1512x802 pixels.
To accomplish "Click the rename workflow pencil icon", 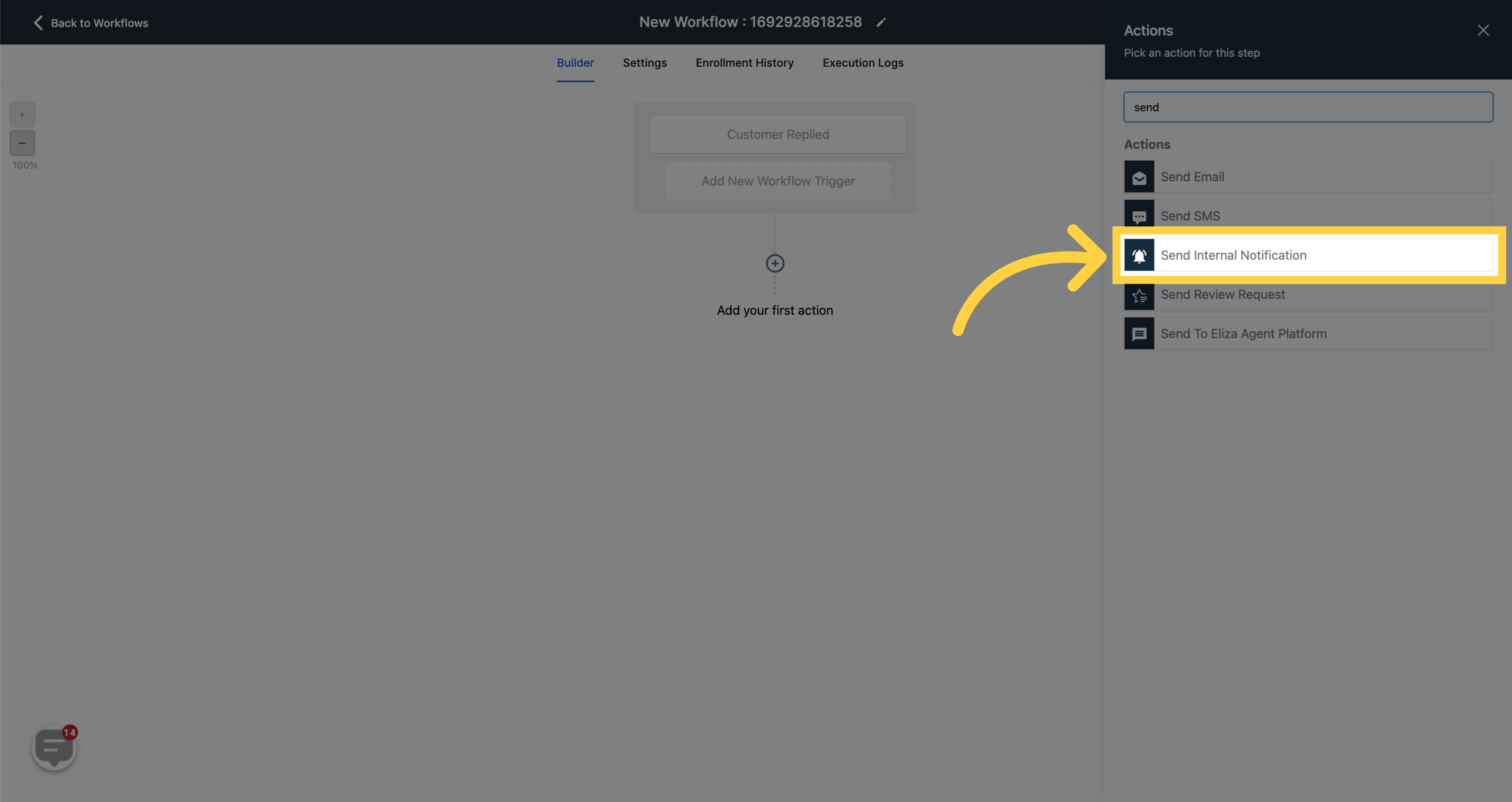I will click(x=881, y=22).
